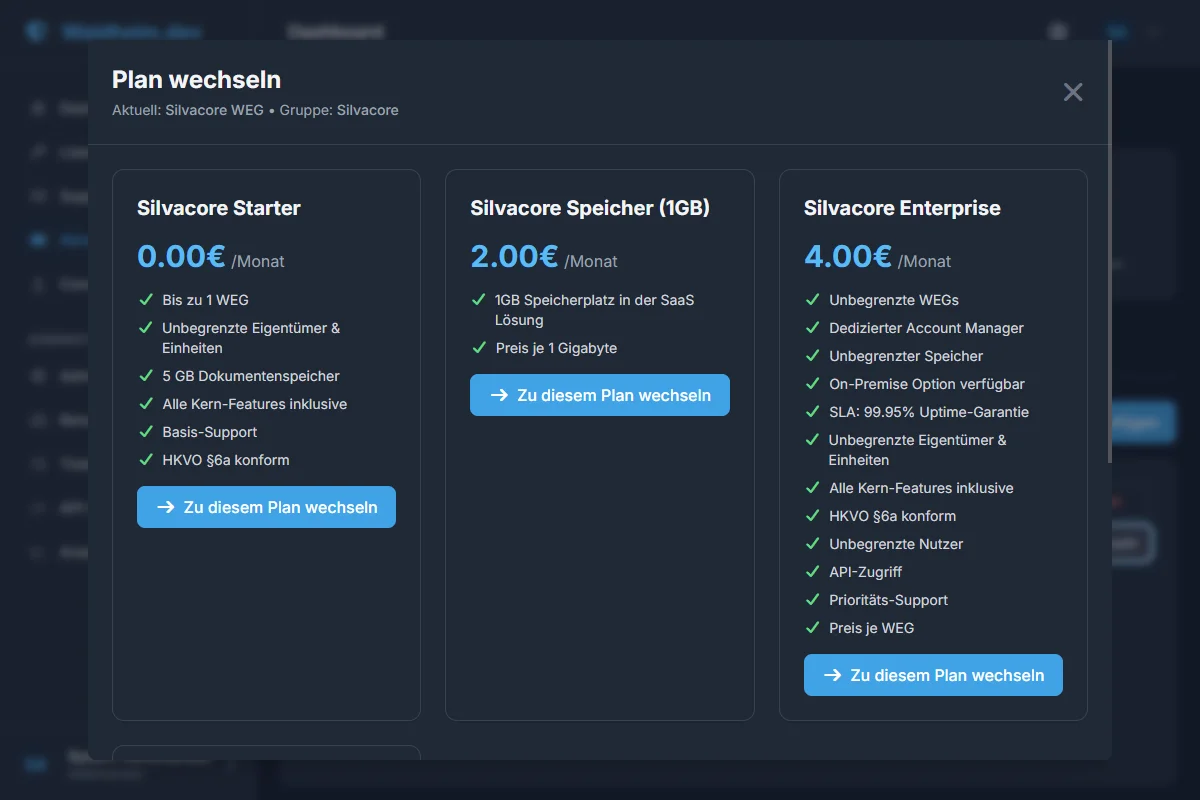The height and width of the screenshot is (800, 1200).
Task: Close the Plan wechseln dialog
Action: pyautogui.click(x=1073, y=93)
